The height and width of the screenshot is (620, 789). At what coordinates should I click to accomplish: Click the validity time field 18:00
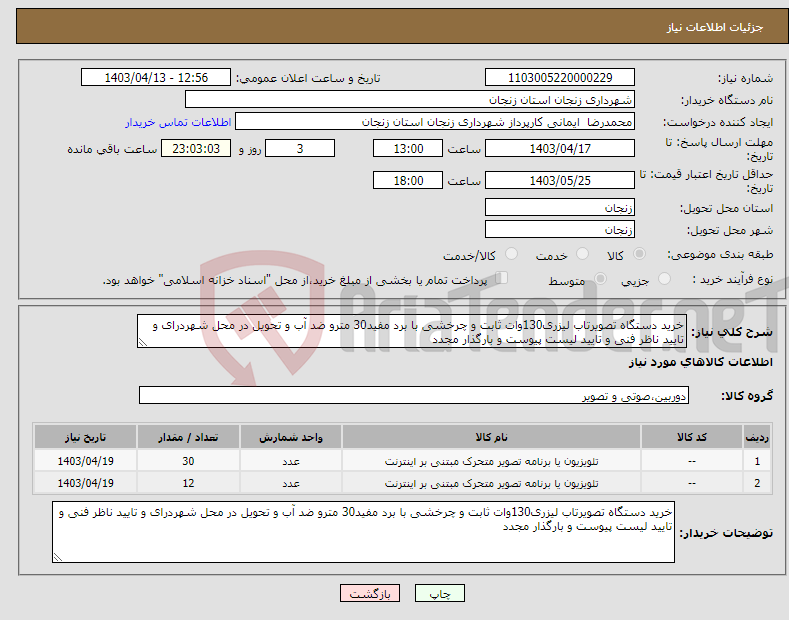click(408, 180)
